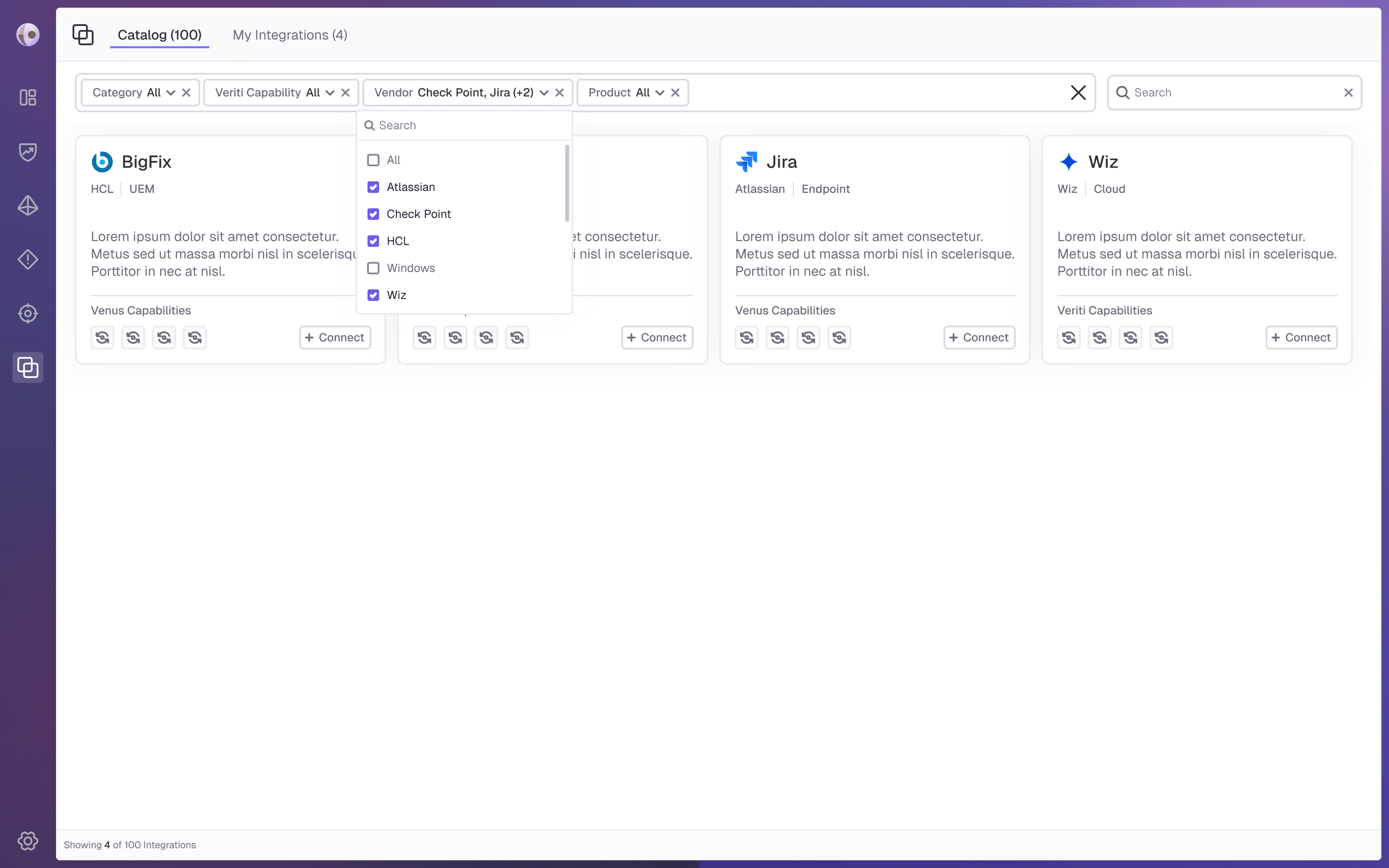1389x868 pixels.
Task: Click the first capability icon on Jira card
Action: pyautogui.click(x=747, y=338)
